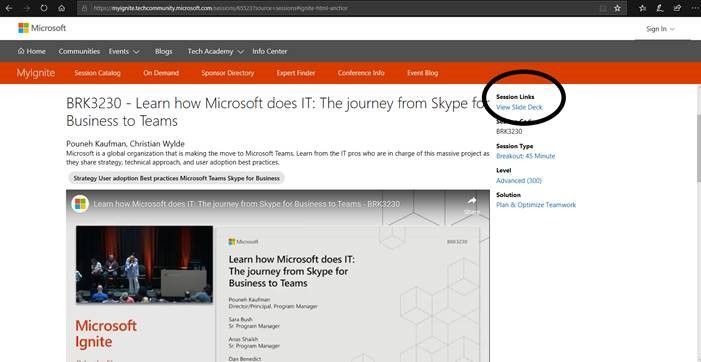Select the On Demand menu item

coord(161,73)
